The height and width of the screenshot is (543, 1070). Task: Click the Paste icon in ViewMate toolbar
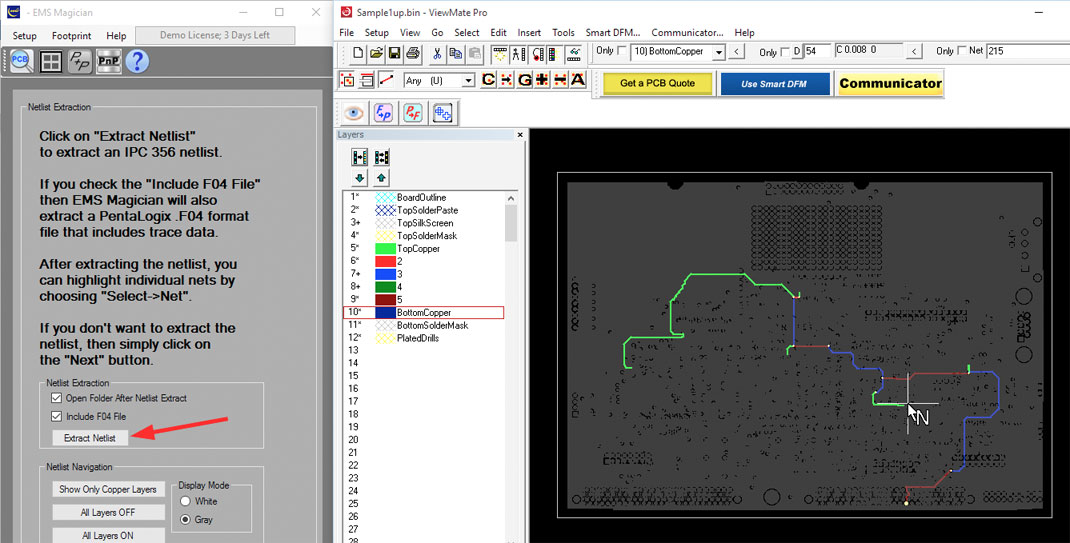coord(474,53)
